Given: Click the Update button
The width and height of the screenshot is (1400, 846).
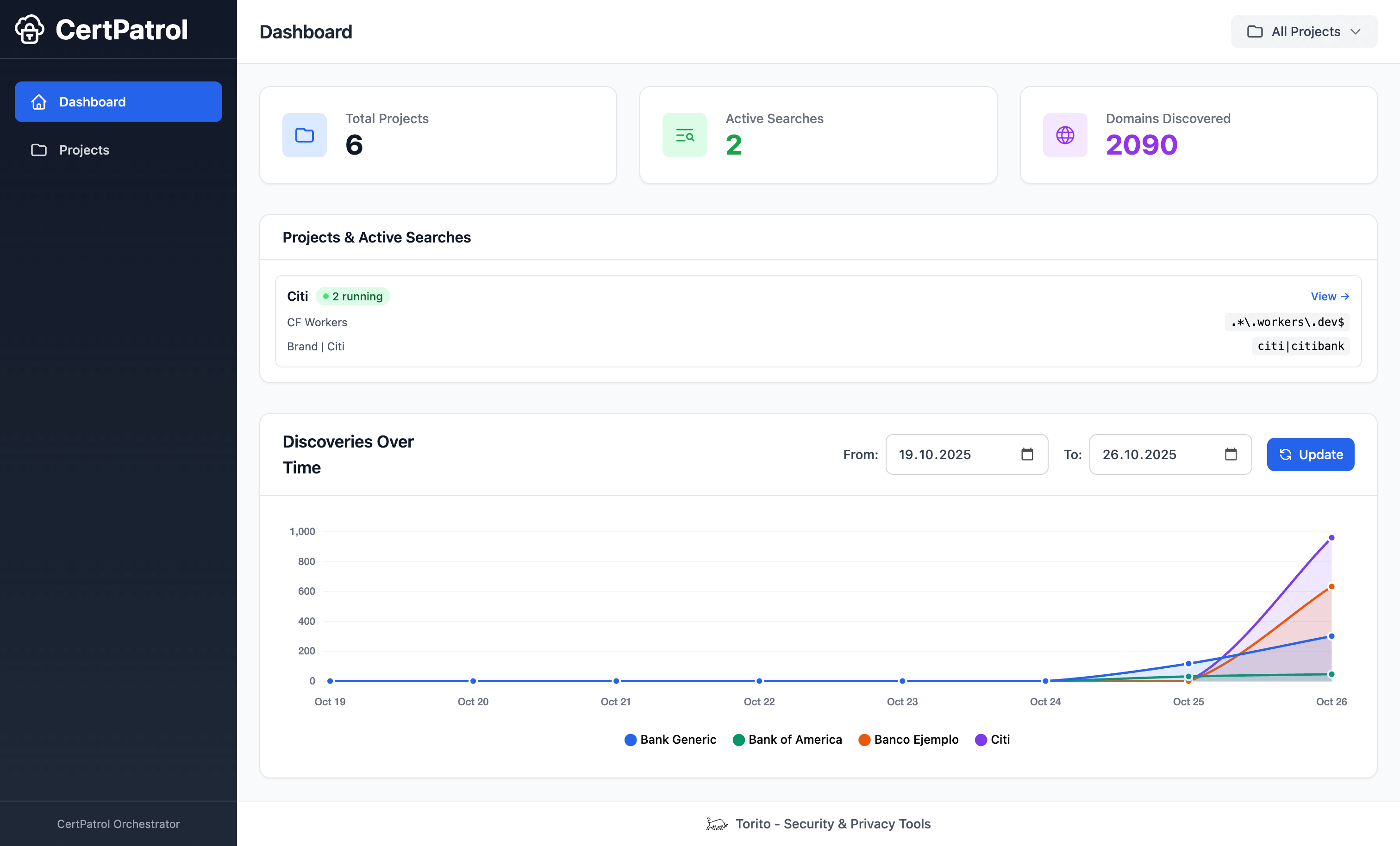Looking at the screenshot, I should [1311, 454].
